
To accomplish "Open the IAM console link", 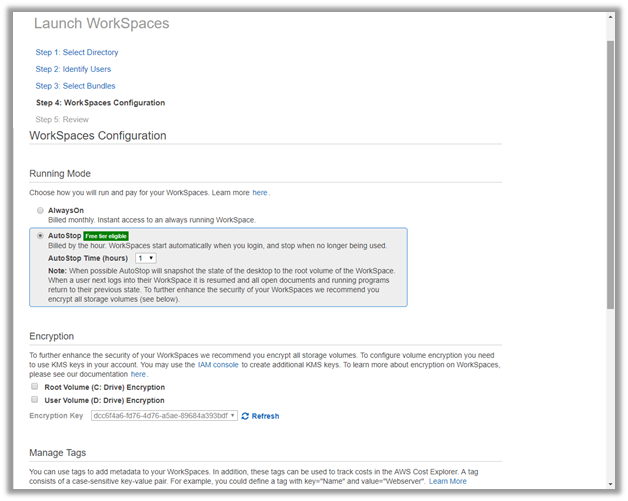I will pos(219,364).
